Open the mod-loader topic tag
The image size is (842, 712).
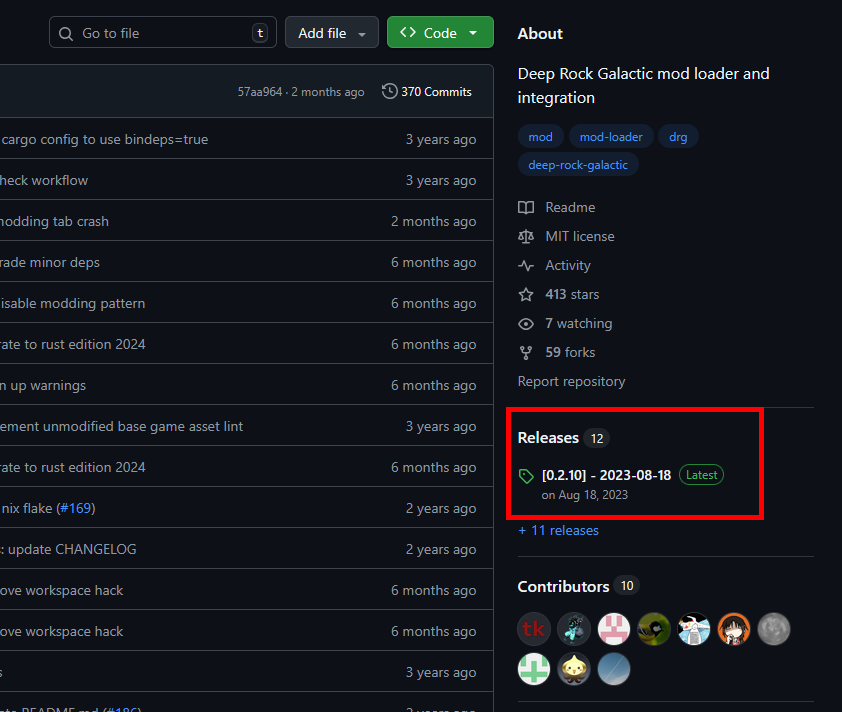point(611,137)
